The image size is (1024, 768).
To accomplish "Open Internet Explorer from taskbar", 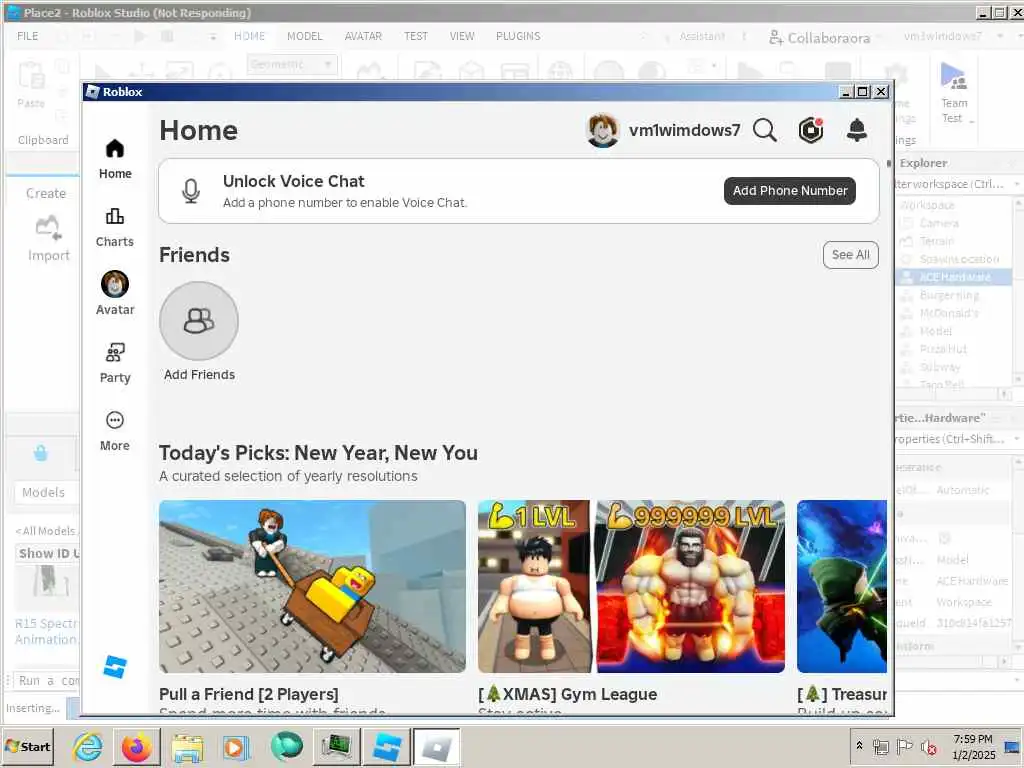I will [88, 746].
